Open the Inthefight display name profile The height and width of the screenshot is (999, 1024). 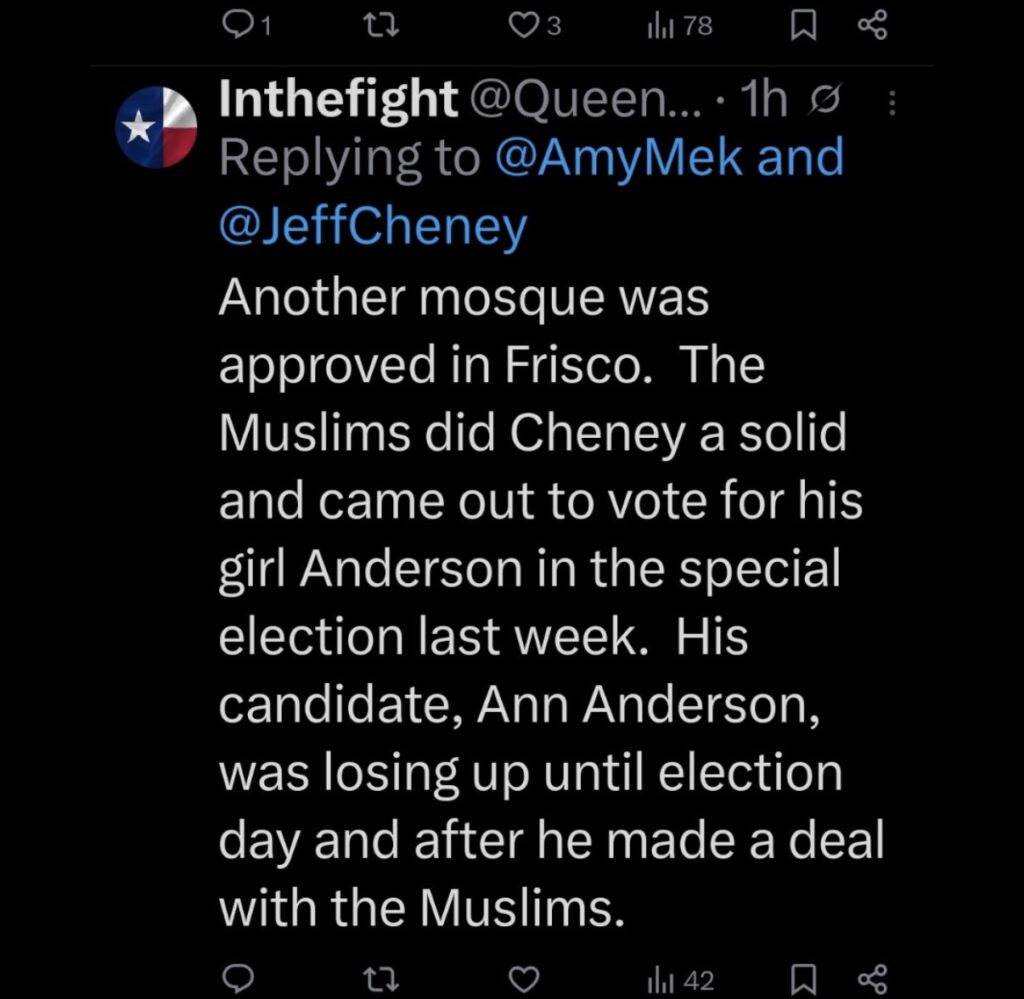tap(337, 100)
